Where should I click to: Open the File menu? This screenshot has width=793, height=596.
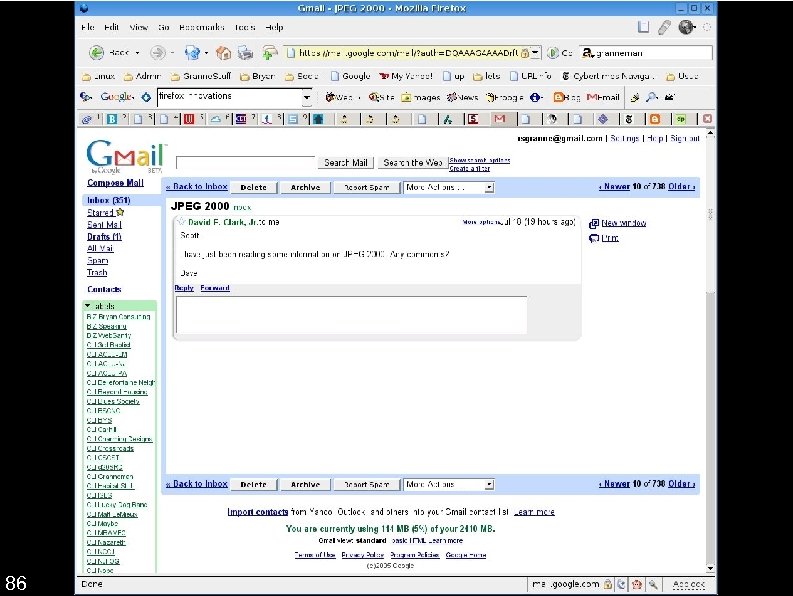pos(88,27)
